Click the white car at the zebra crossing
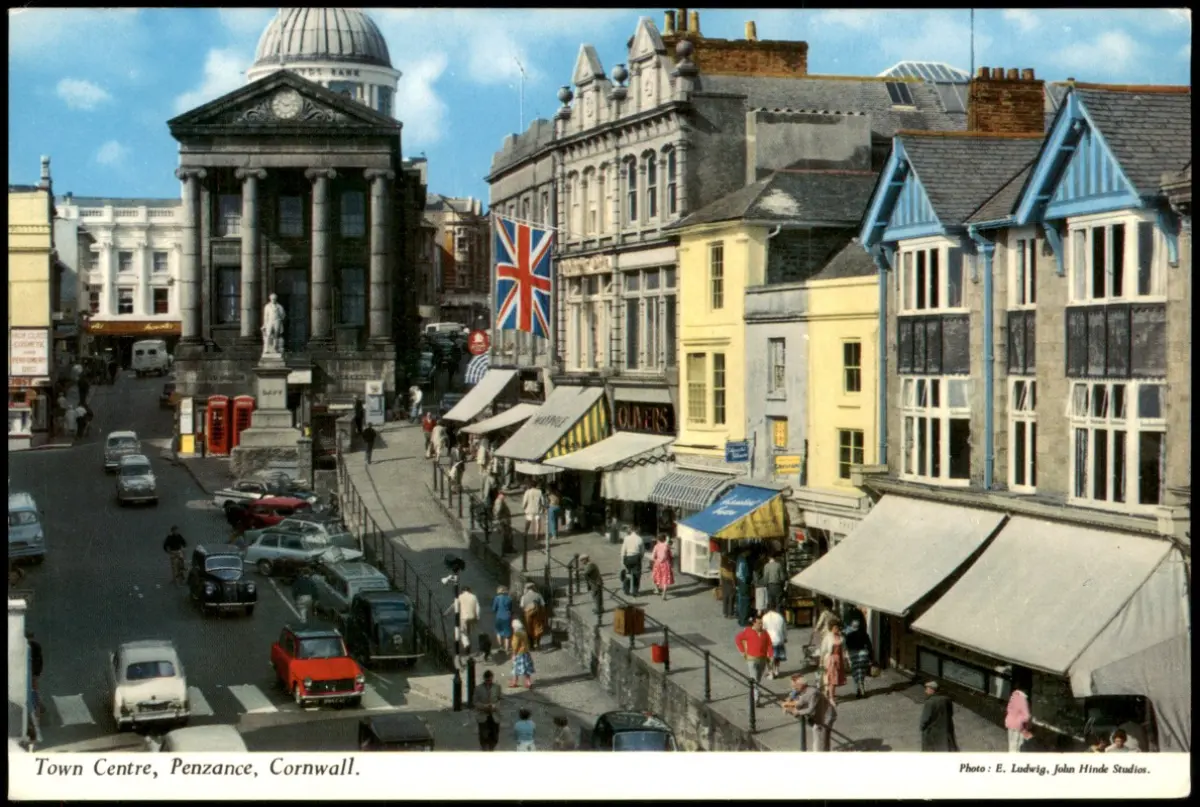The width and height of the screenshot is (1200, 807). 148,682
